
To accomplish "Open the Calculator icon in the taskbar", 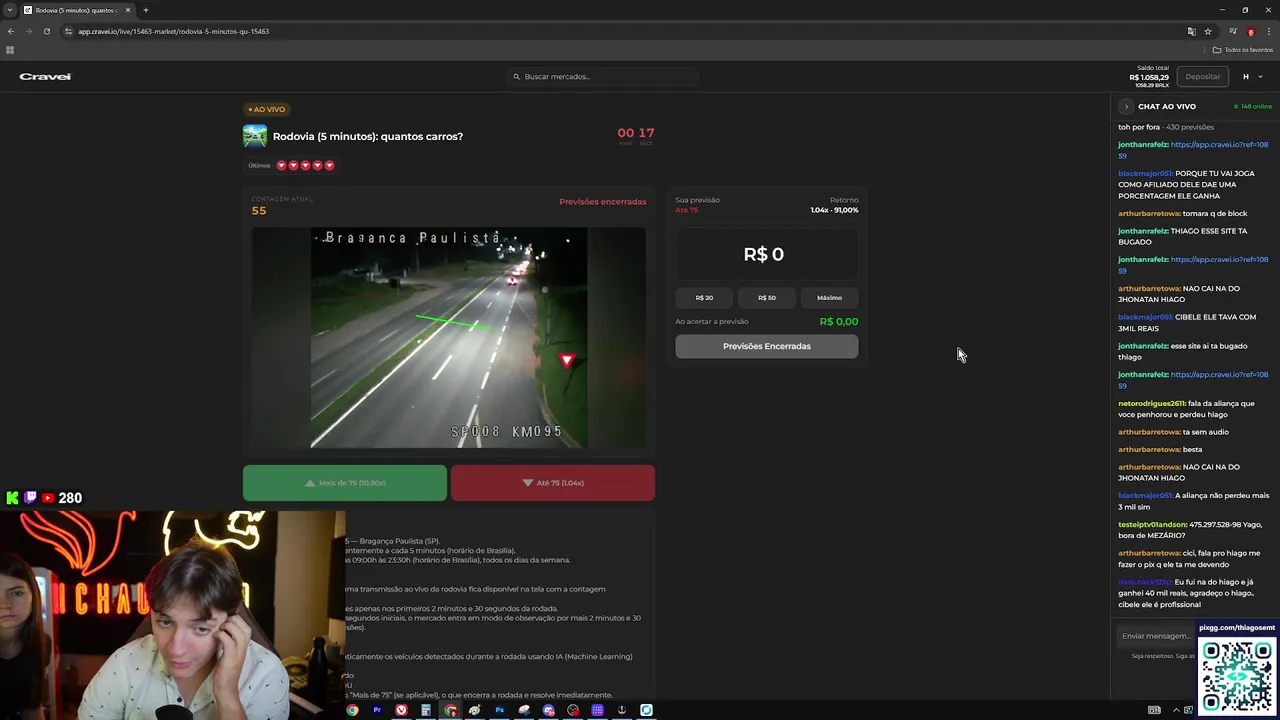I will coord(426,710).
